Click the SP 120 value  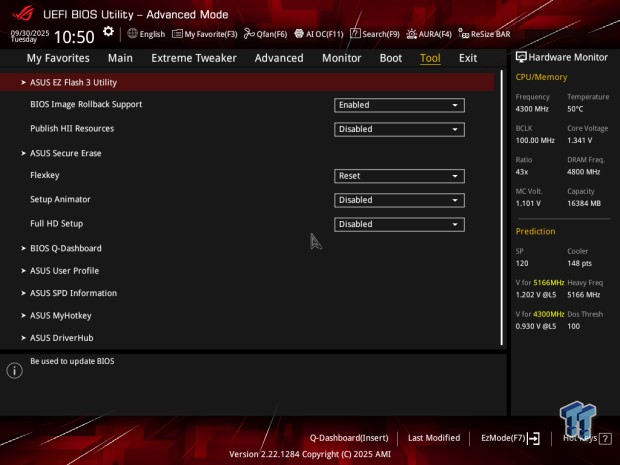522,263
